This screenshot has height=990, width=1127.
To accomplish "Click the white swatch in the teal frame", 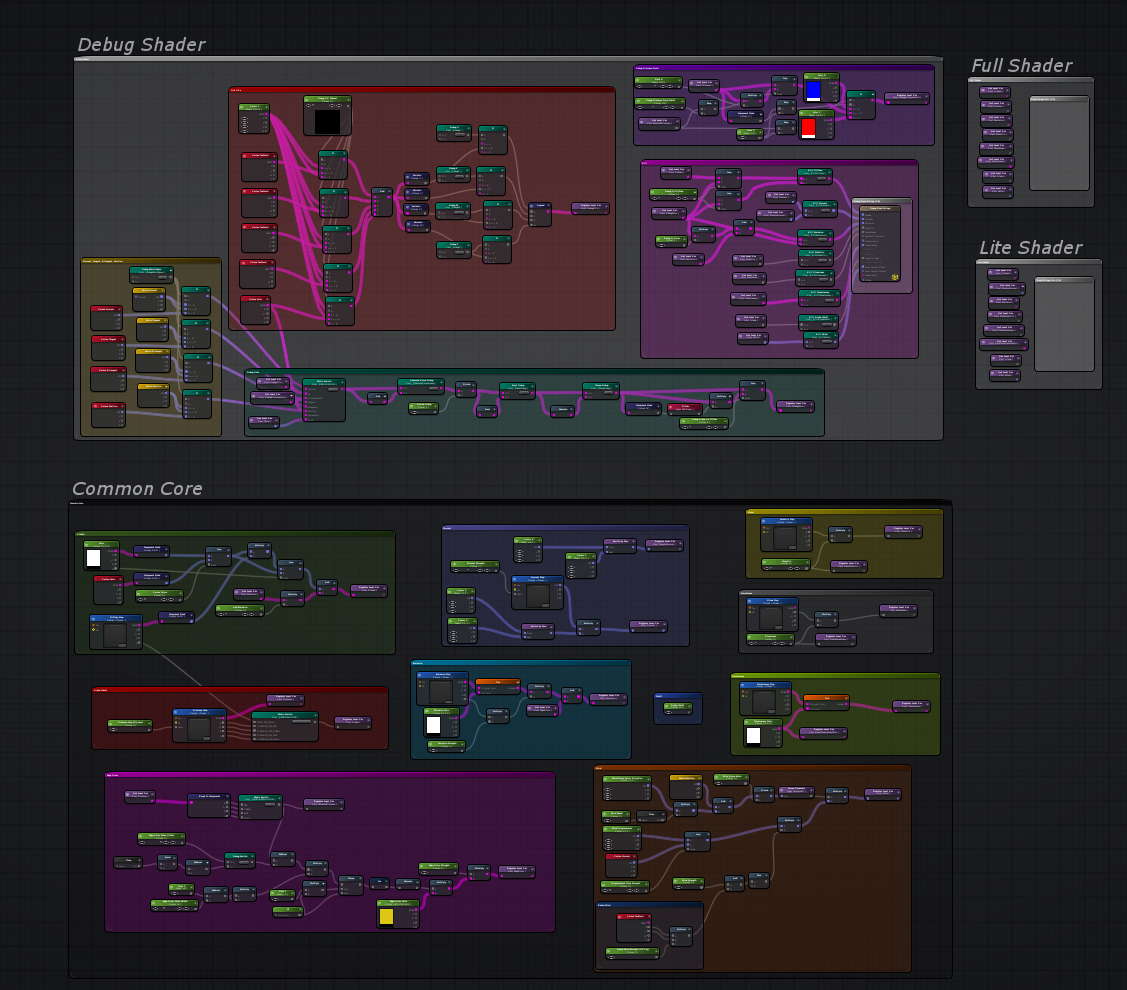I will (x=433, y=725).
